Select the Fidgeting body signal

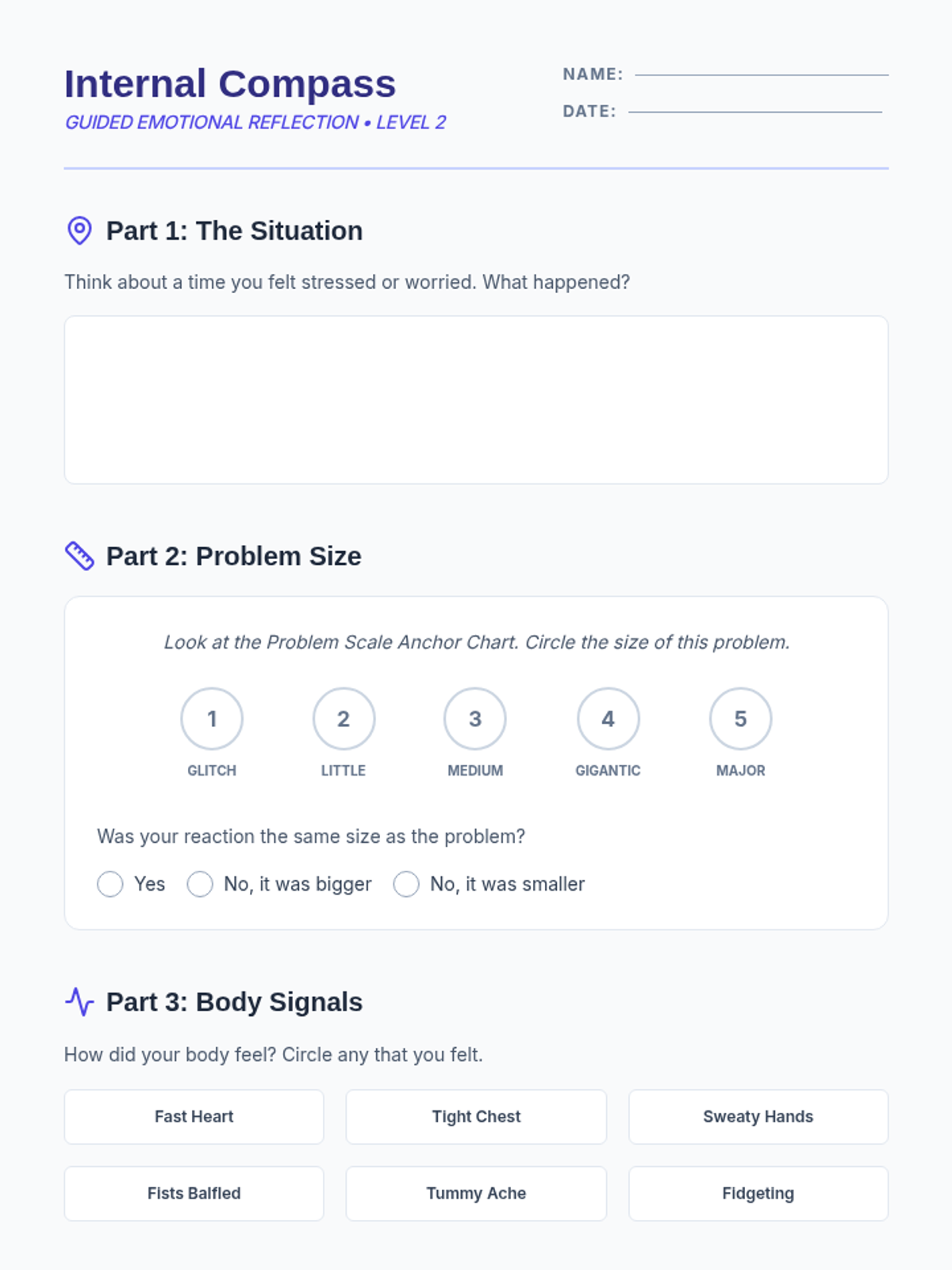758,1194
